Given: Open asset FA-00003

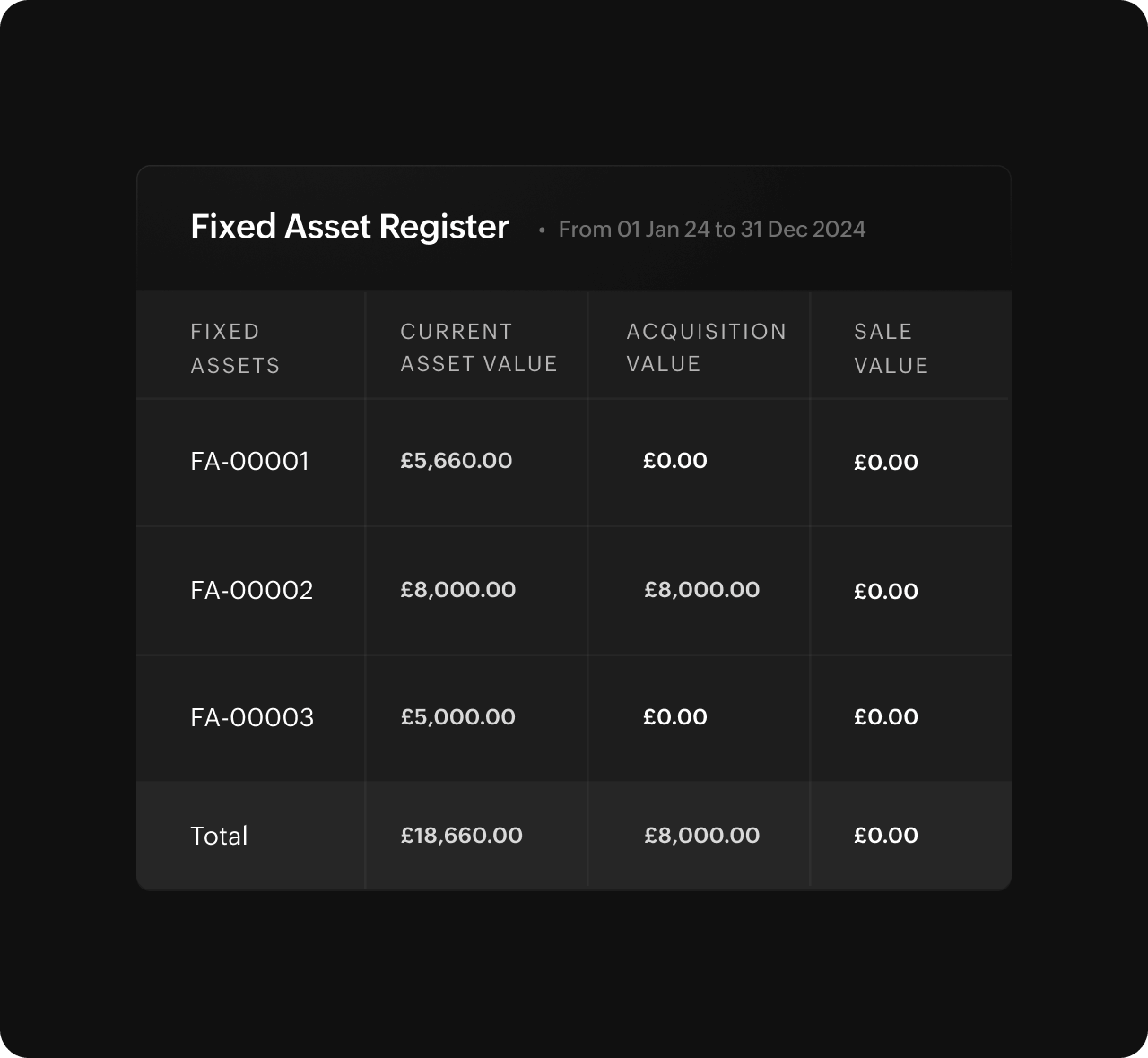Looking at the screenshot, I should point(252,718).
